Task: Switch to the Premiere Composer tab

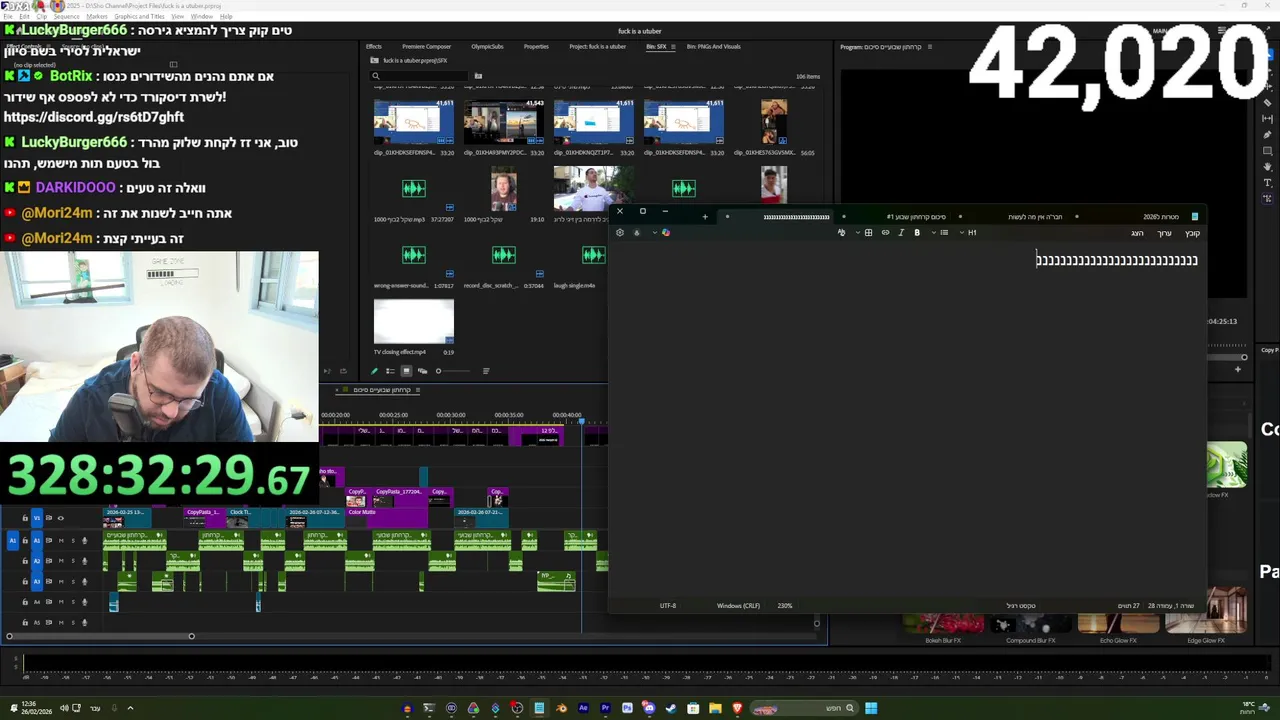Action: 426,46
